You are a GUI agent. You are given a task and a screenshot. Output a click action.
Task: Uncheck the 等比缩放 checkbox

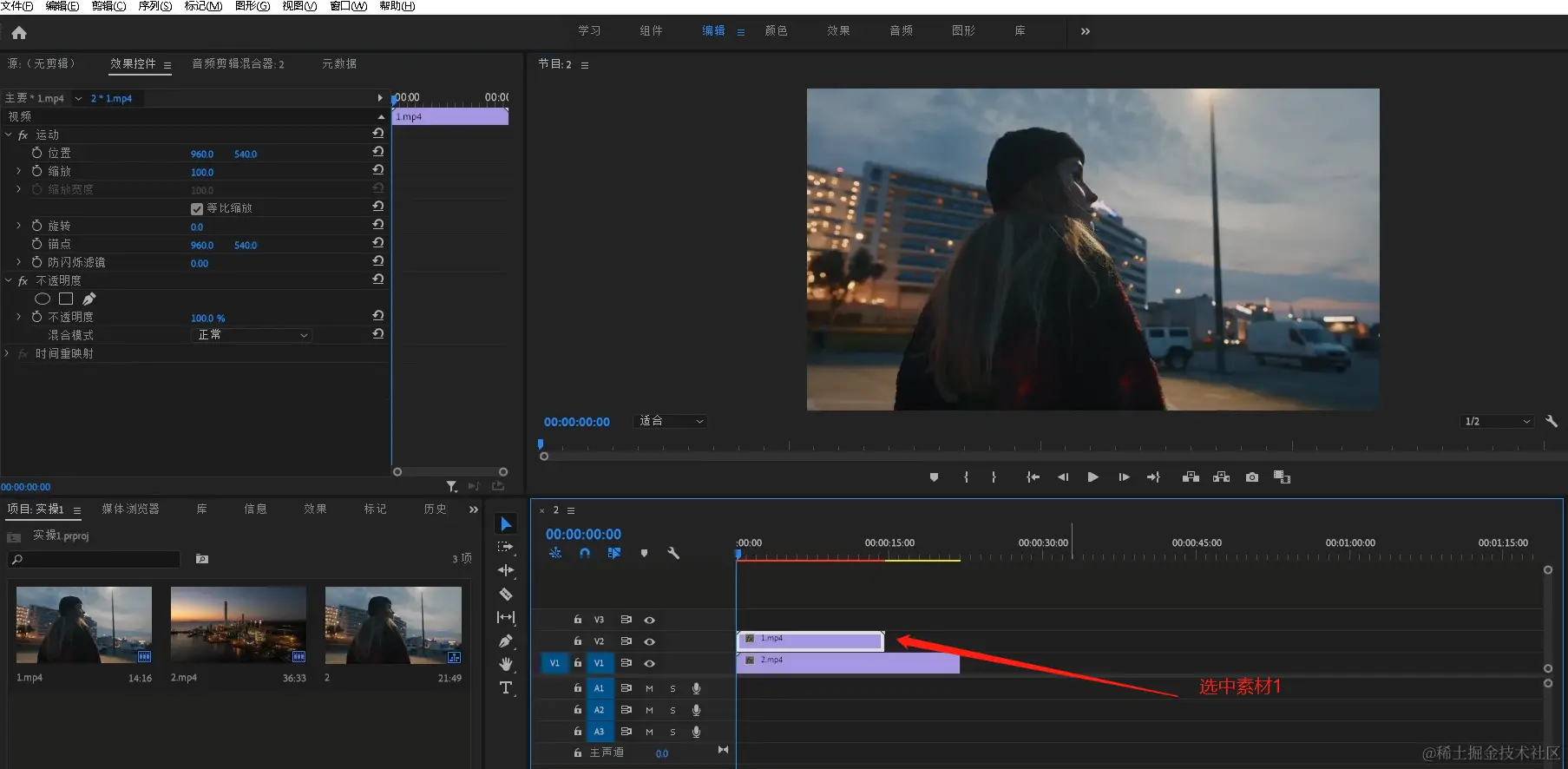point(197,208)
